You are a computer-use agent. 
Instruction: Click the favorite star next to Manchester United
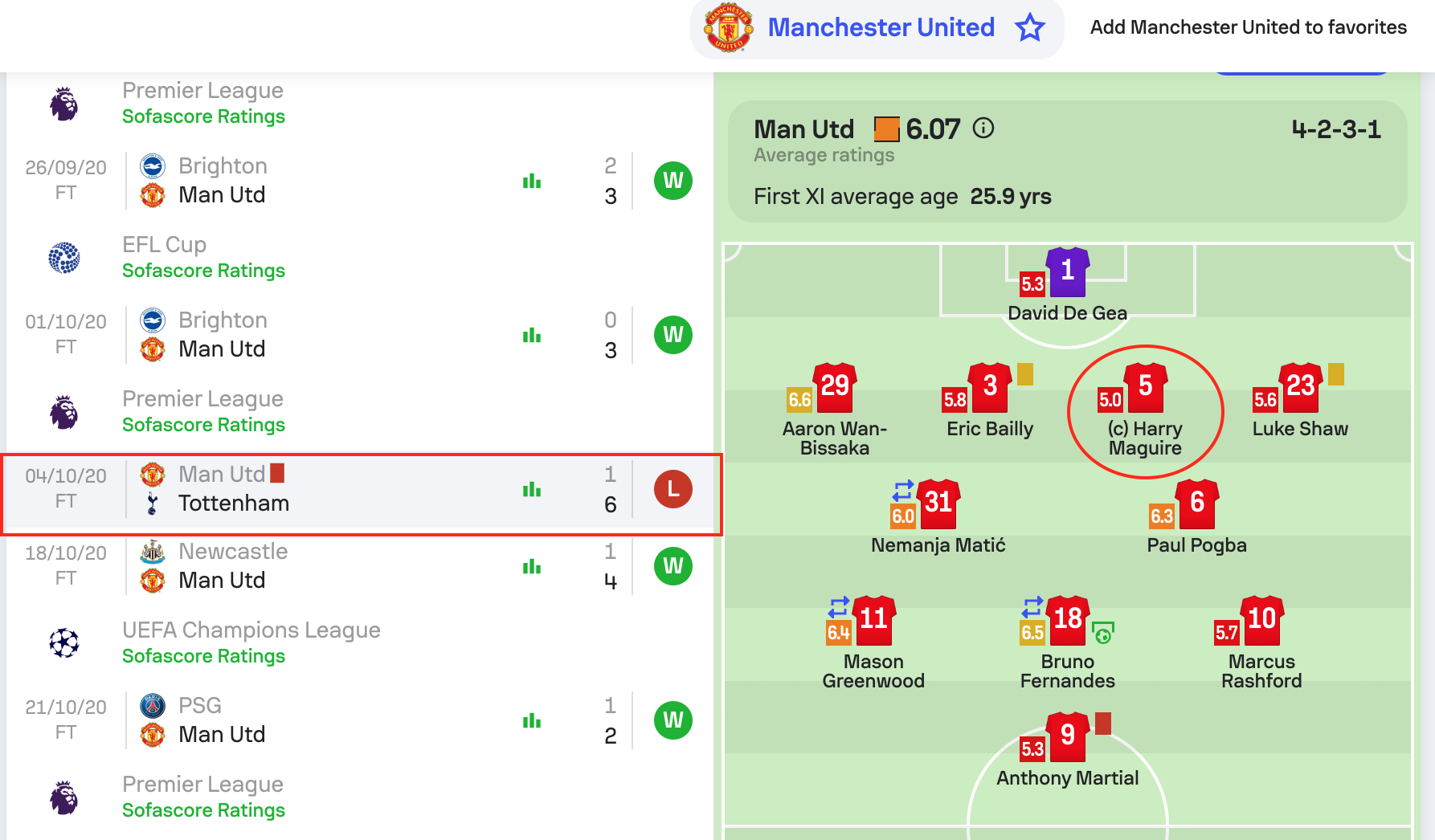click(1029, 27)
